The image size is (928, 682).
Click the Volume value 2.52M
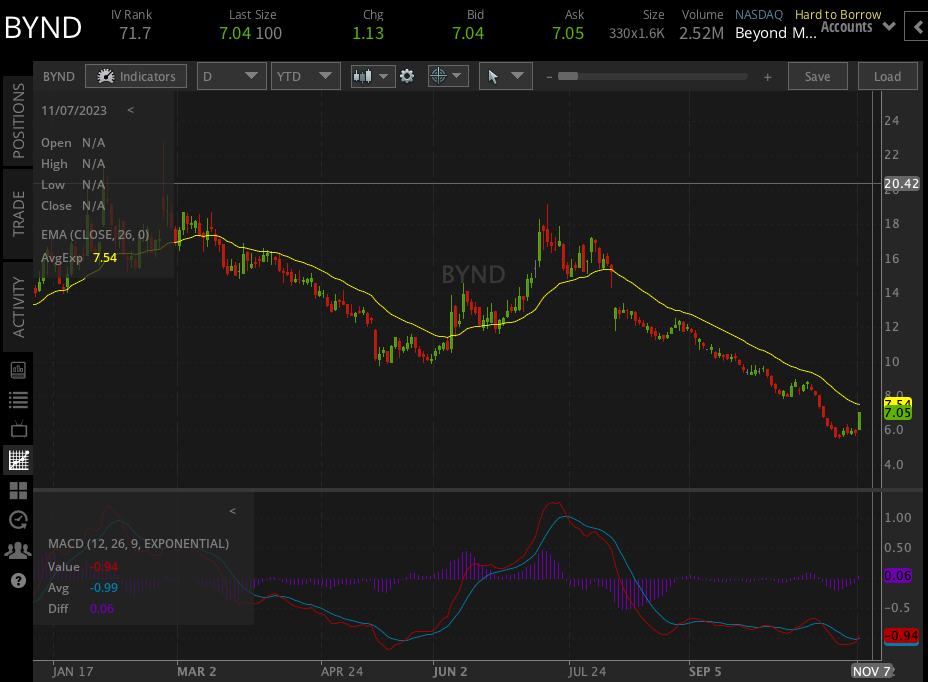click(701, 33)
